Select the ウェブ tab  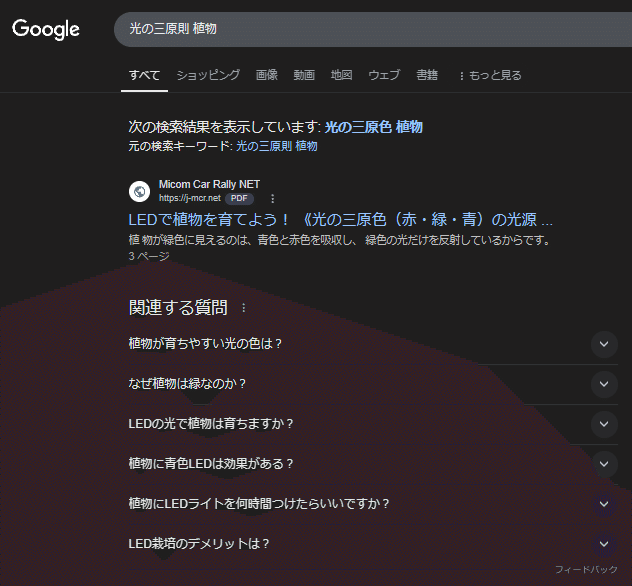pyautogui.click(x=384, y=75)
